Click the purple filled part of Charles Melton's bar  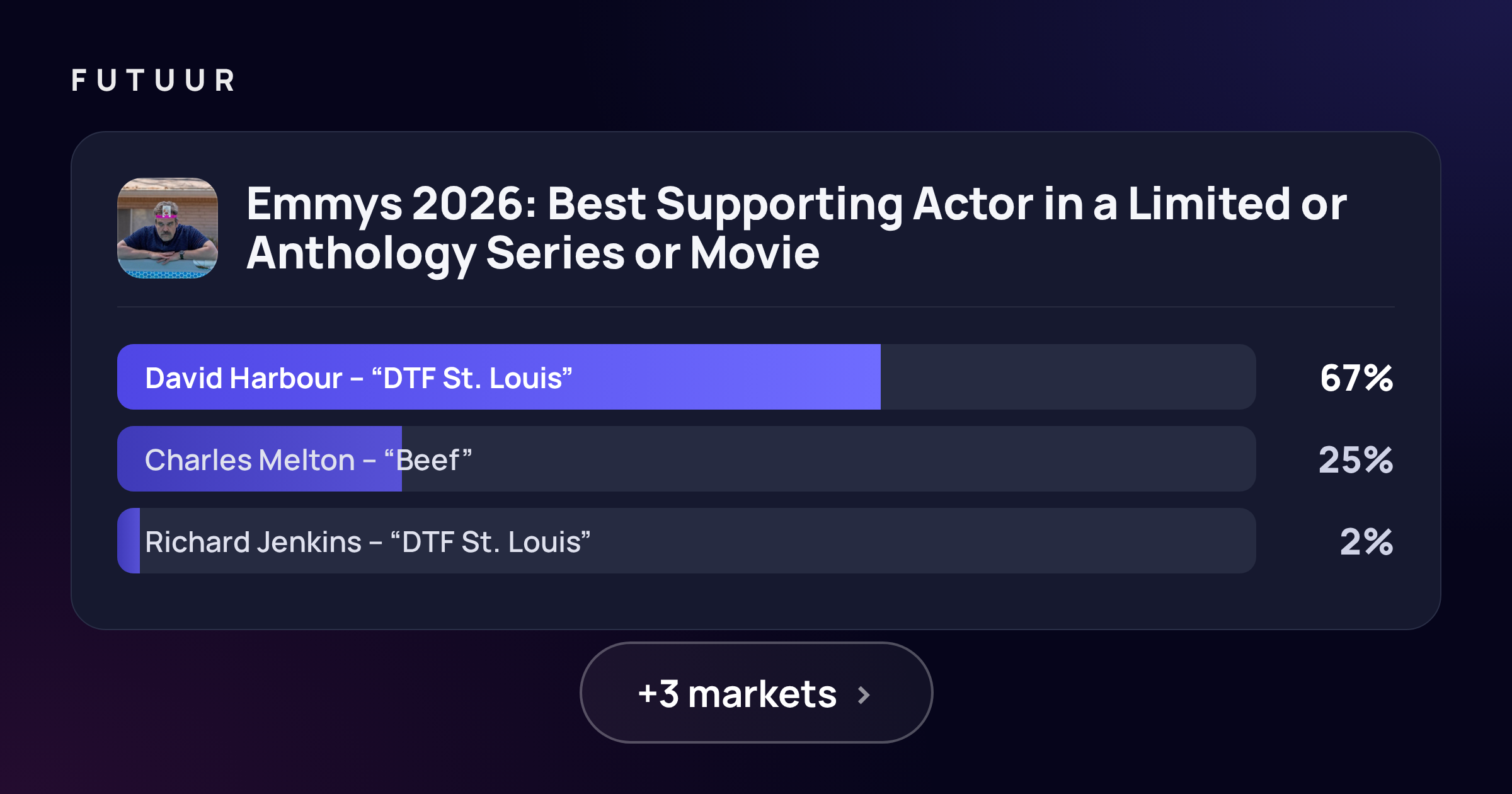click(260, 459)
